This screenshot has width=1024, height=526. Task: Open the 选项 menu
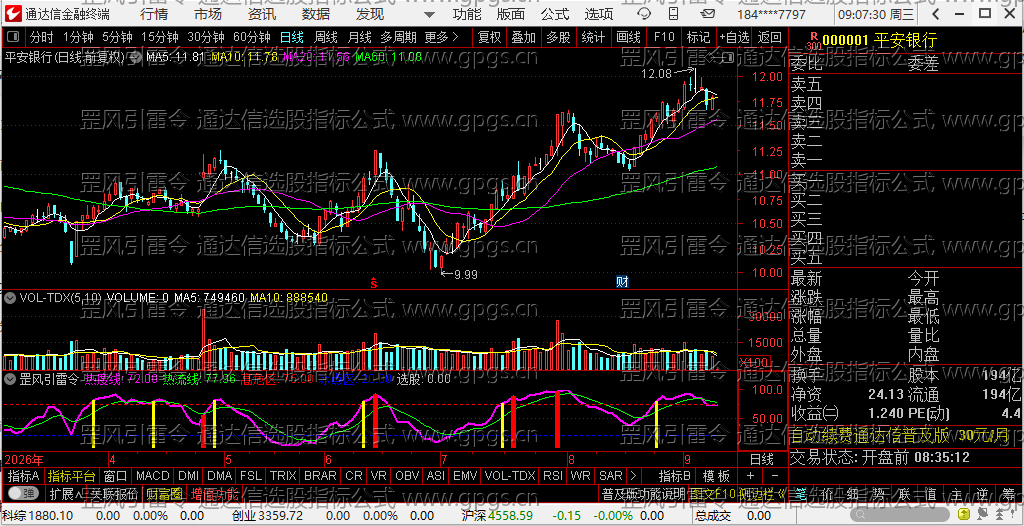pyautogui.click(x=599, y=14)
